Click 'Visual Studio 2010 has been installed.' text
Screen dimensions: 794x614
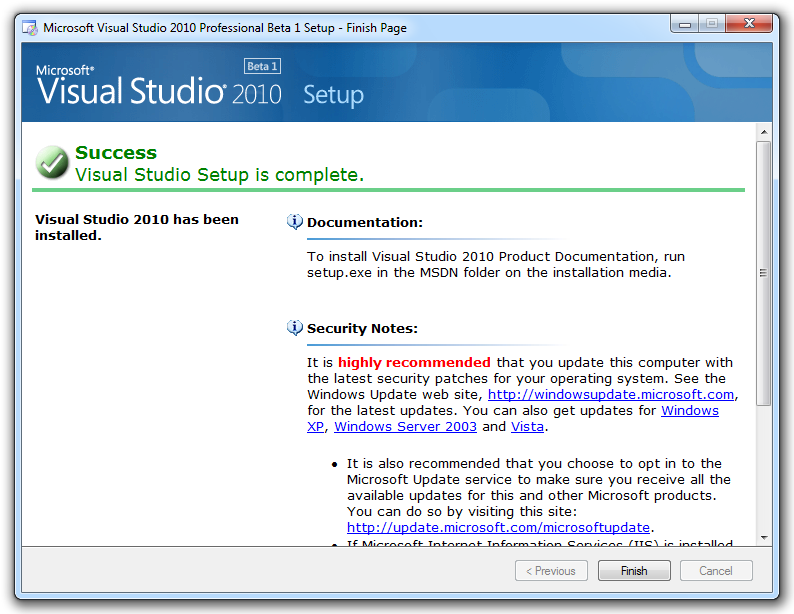coord(137,227)
